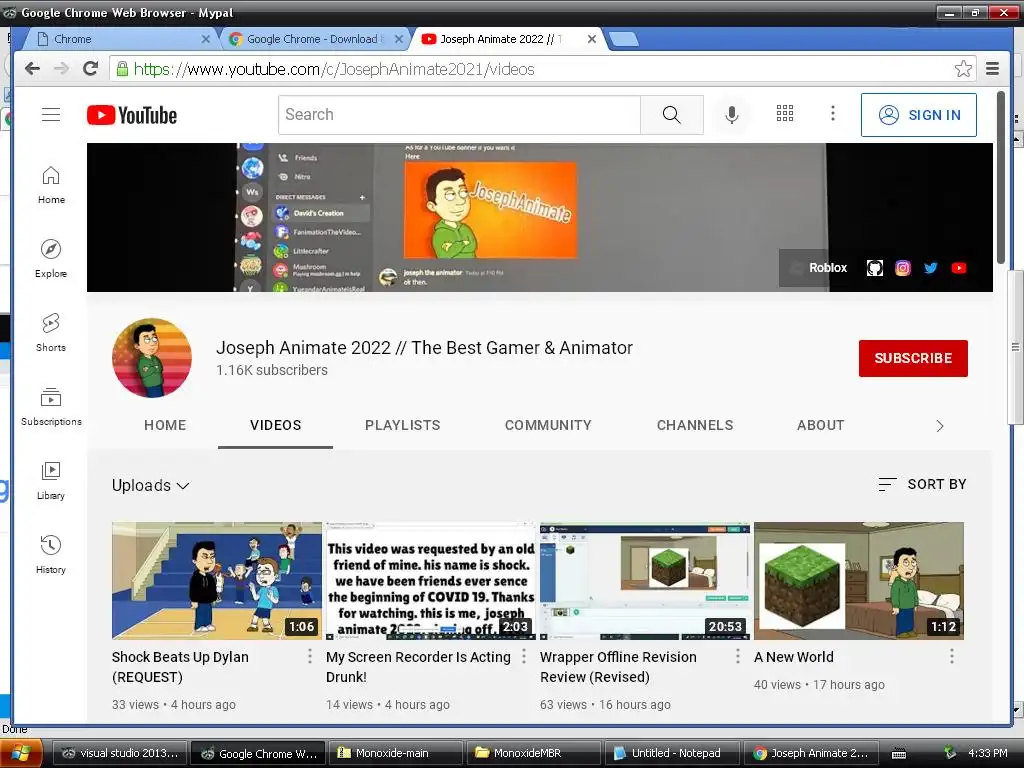Play the screen recorder text thumbnail
Image resolution: width=1024 pixels, height=768 pixels.
pyautogui.click(x=431, y=581)
